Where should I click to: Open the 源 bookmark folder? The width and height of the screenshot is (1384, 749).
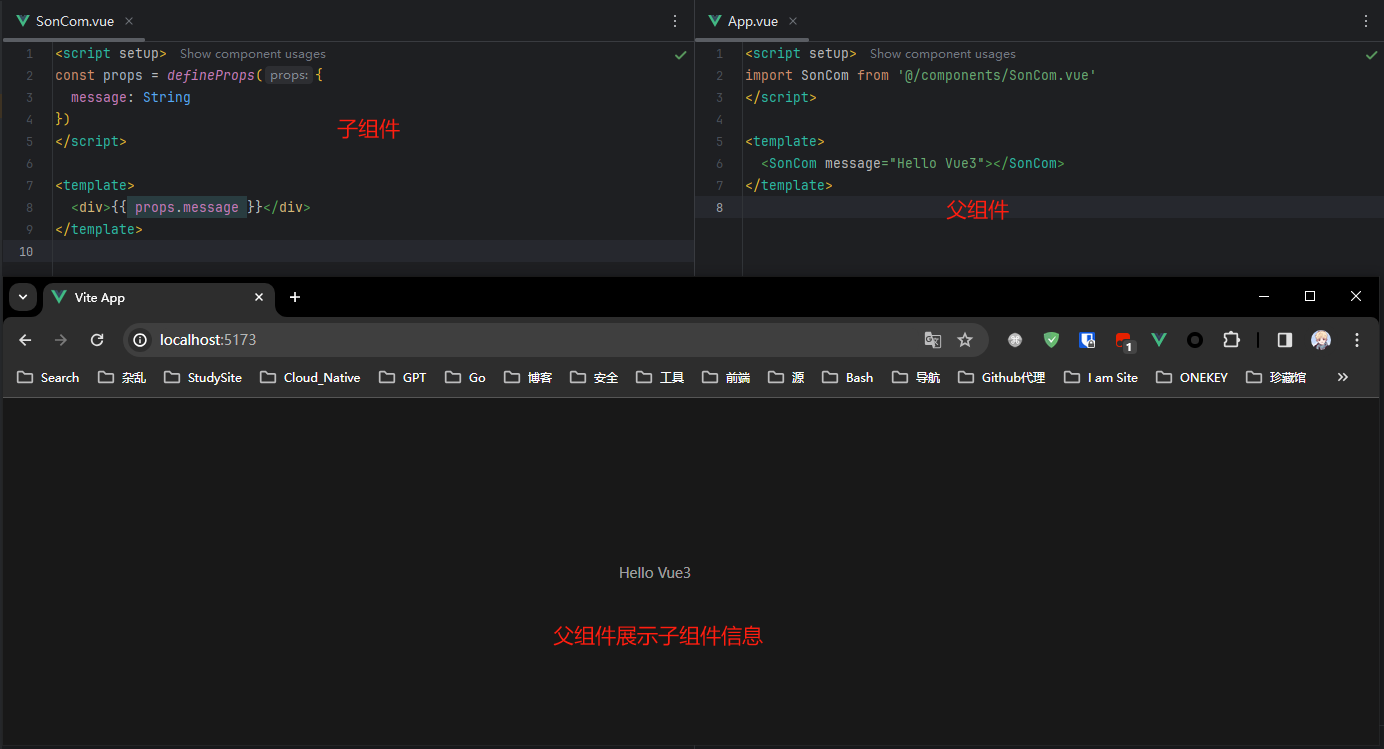pyautogui.click(x=786, y=377)
